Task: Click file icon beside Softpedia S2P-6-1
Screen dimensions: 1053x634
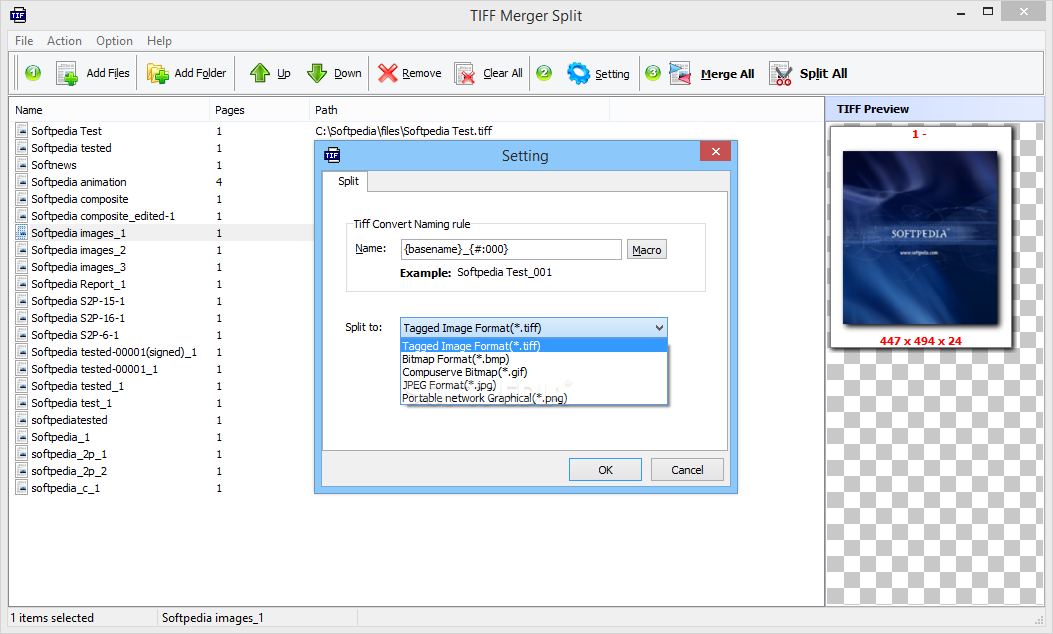Action: [x=21, y=334]
